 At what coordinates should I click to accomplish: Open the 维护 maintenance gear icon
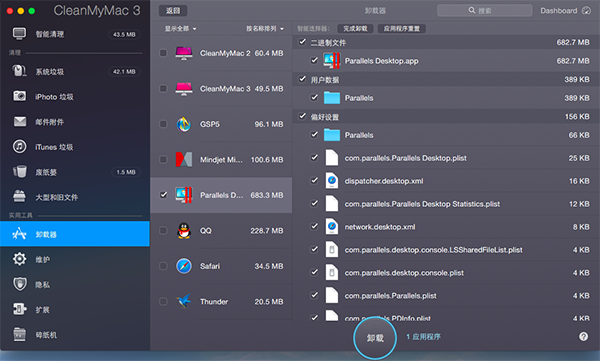coord(20,259)
